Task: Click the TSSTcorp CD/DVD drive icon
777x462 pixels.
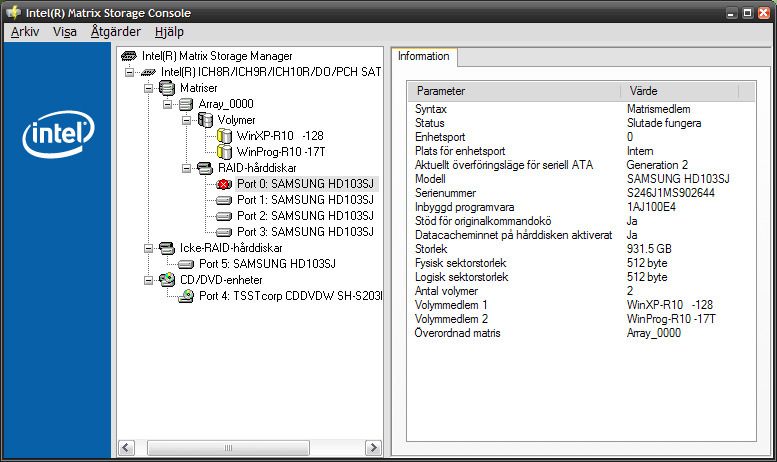Action: (x=186, y=296)
